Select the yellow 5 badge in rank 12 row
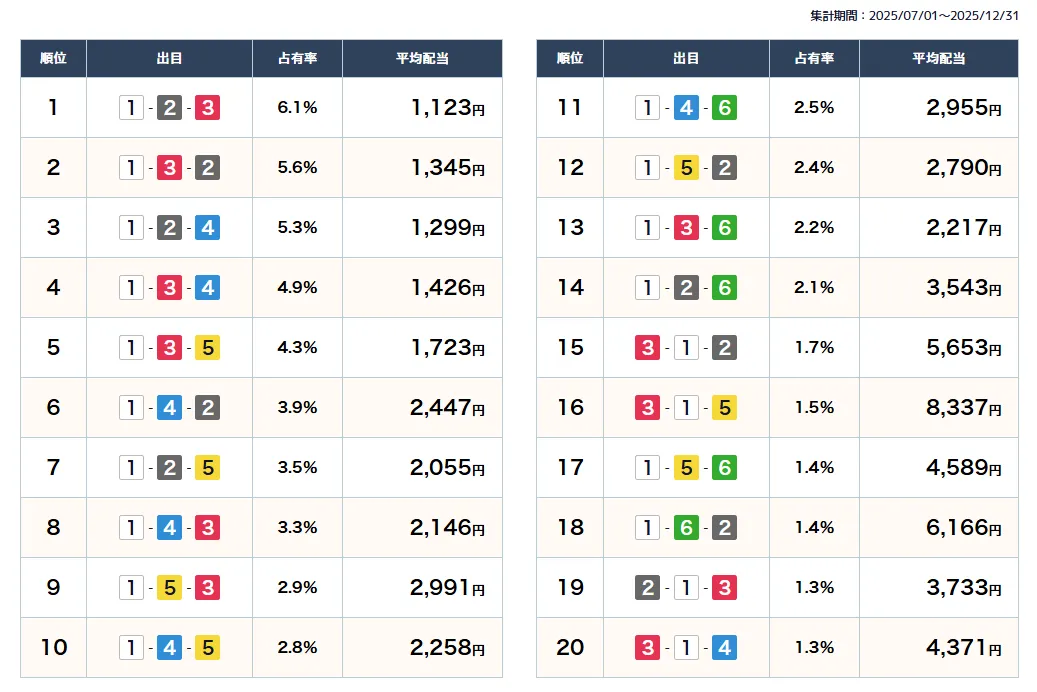Screen dimensions: 1037x692 click(686, 168)
